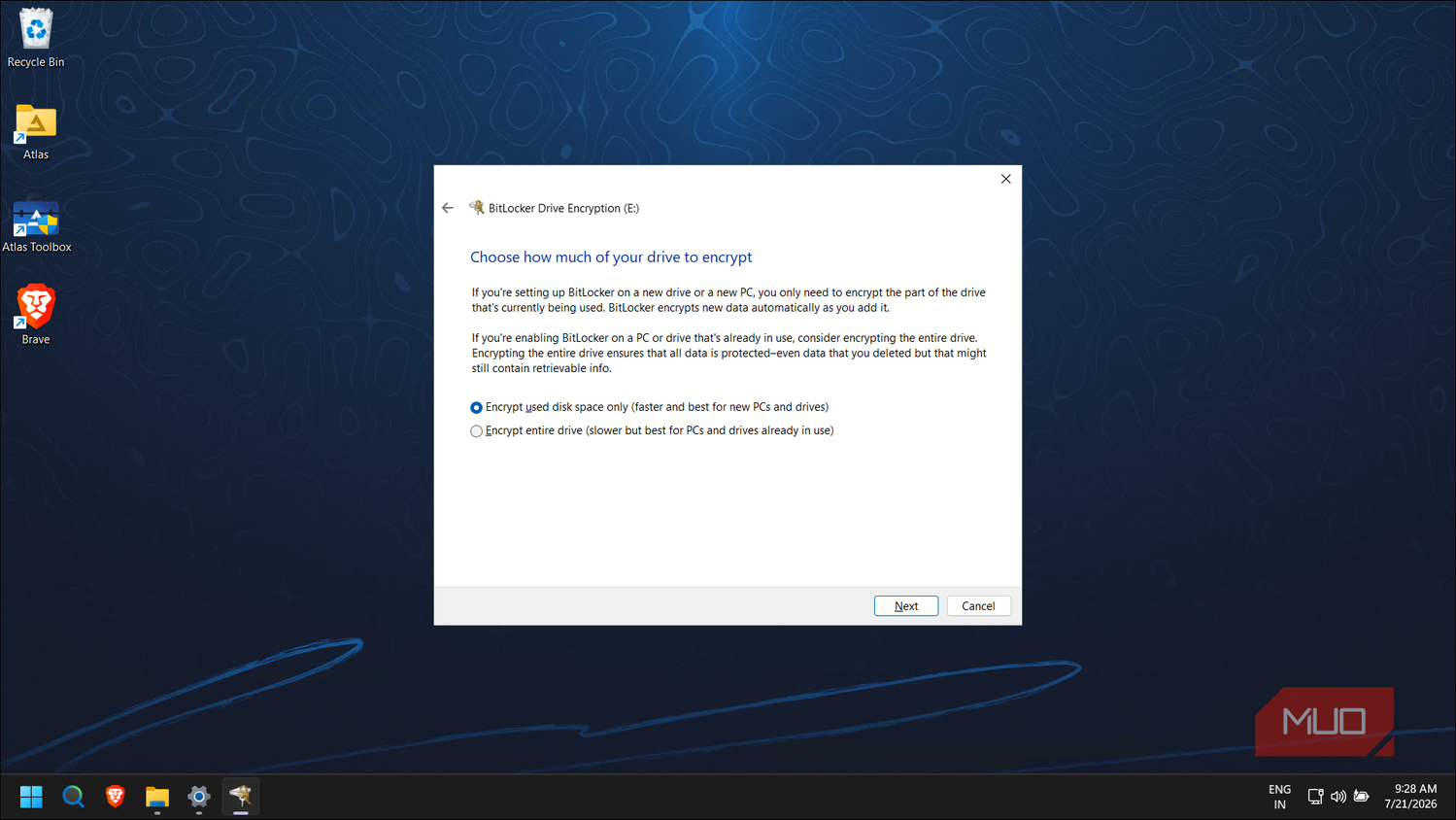Open the Windows Start menu
The image size is (1456, 820).
tap(31, 797)
